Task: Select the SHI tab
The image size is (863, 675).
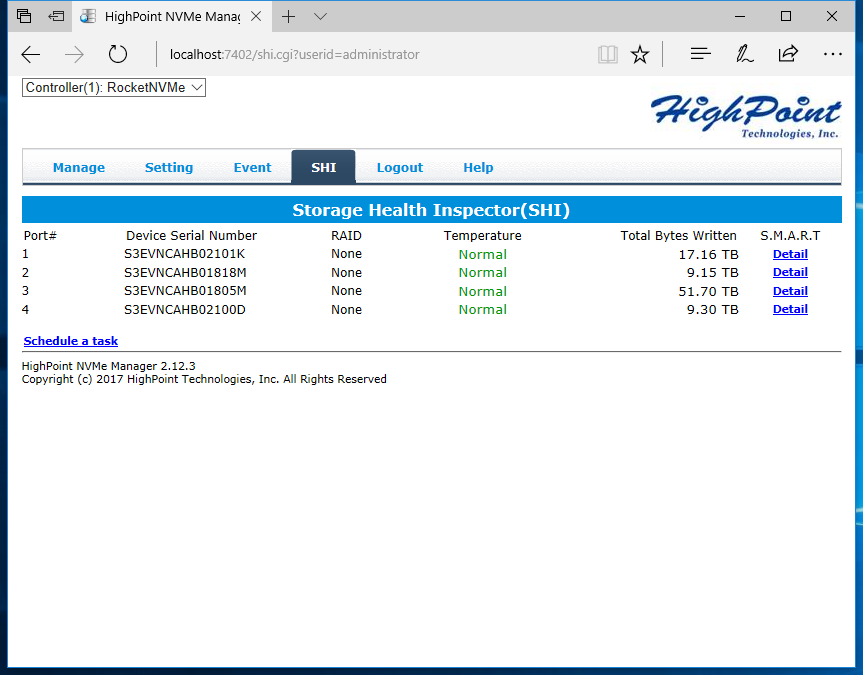Action: [324, 167]
